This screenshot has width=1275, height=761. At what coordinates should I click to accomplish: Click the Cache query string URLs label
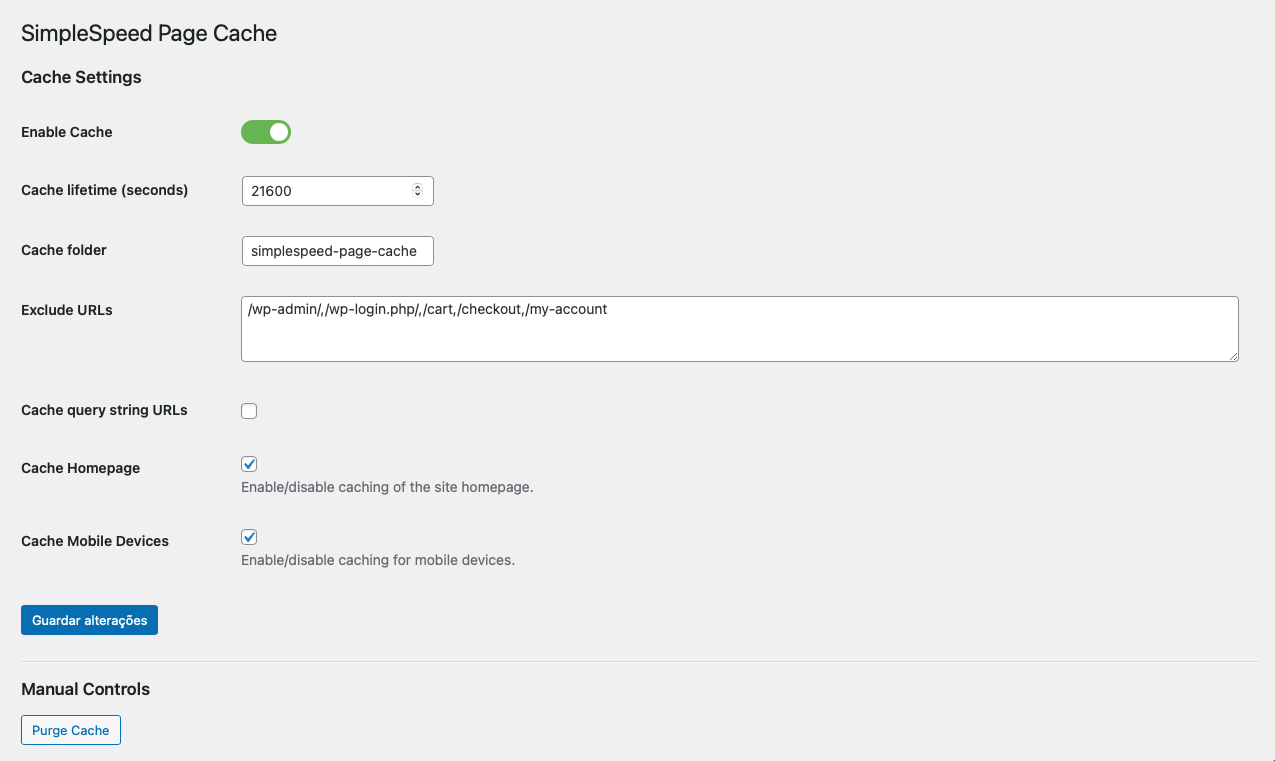(x=104, y=410)
